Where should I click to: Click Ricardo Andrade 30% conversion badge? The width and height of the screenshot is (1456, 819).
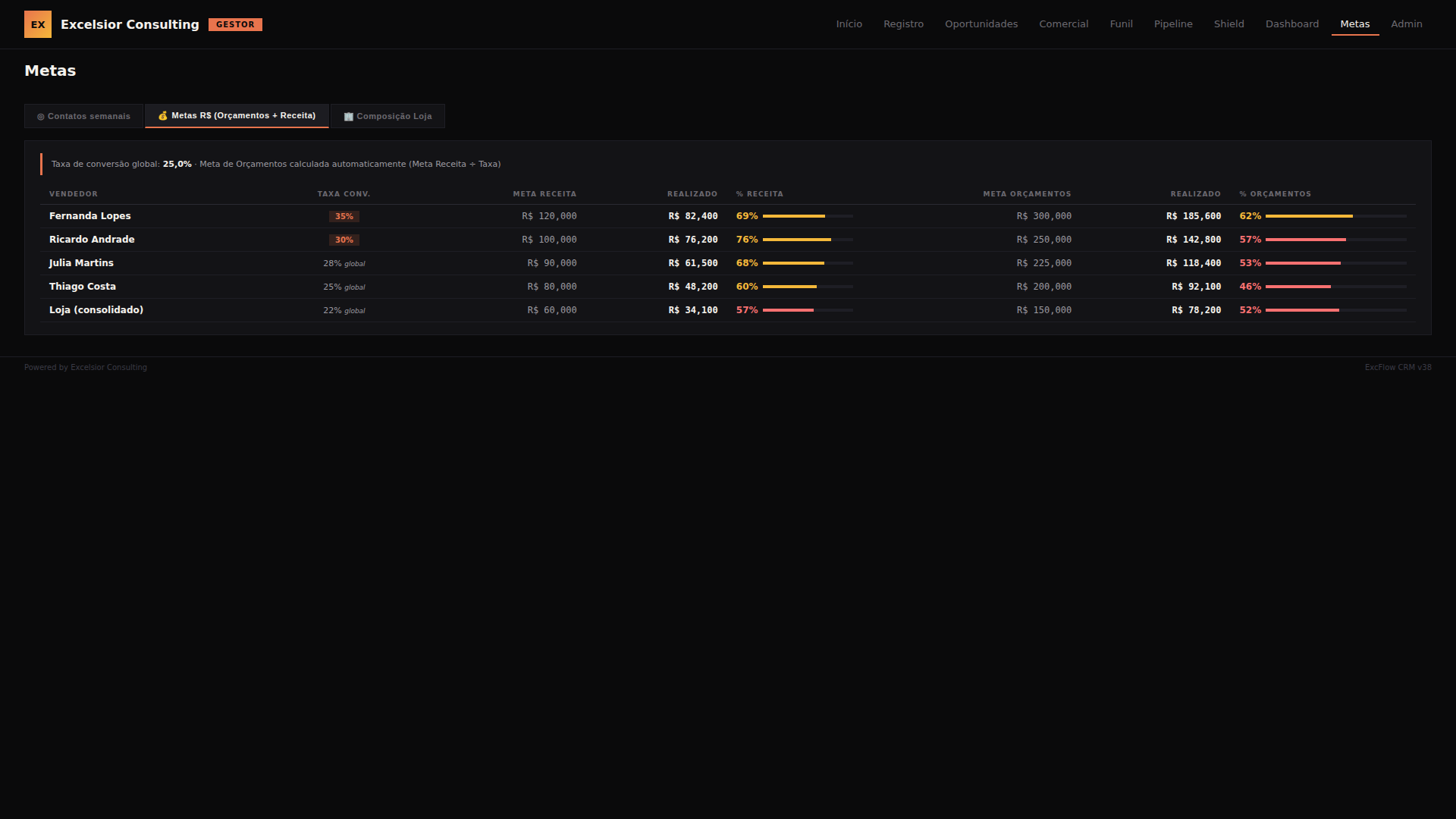[x=344, y=240]
